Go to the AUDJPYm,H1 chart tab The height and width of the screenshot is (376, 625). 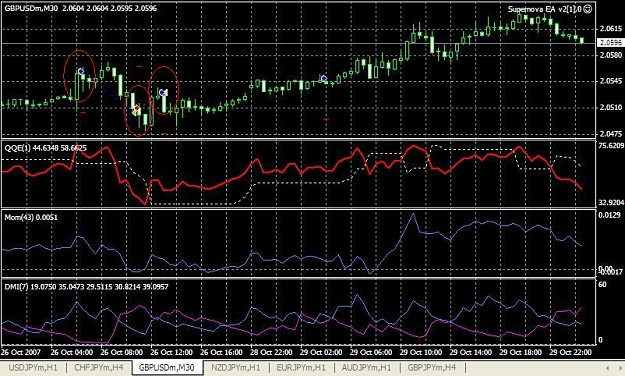366,368
